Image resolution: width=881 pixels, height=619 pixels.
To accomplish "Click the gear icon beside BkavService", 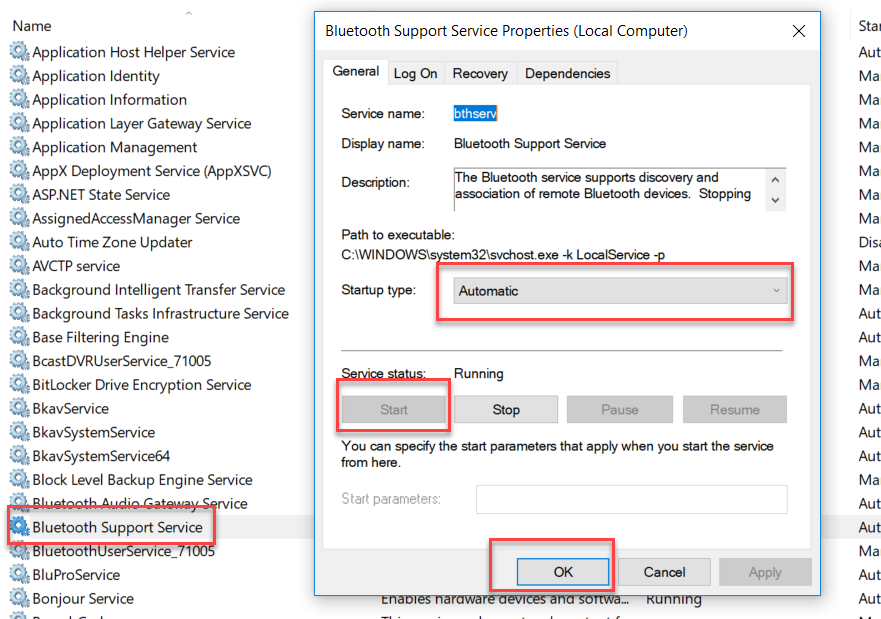I will click(19, 409).
